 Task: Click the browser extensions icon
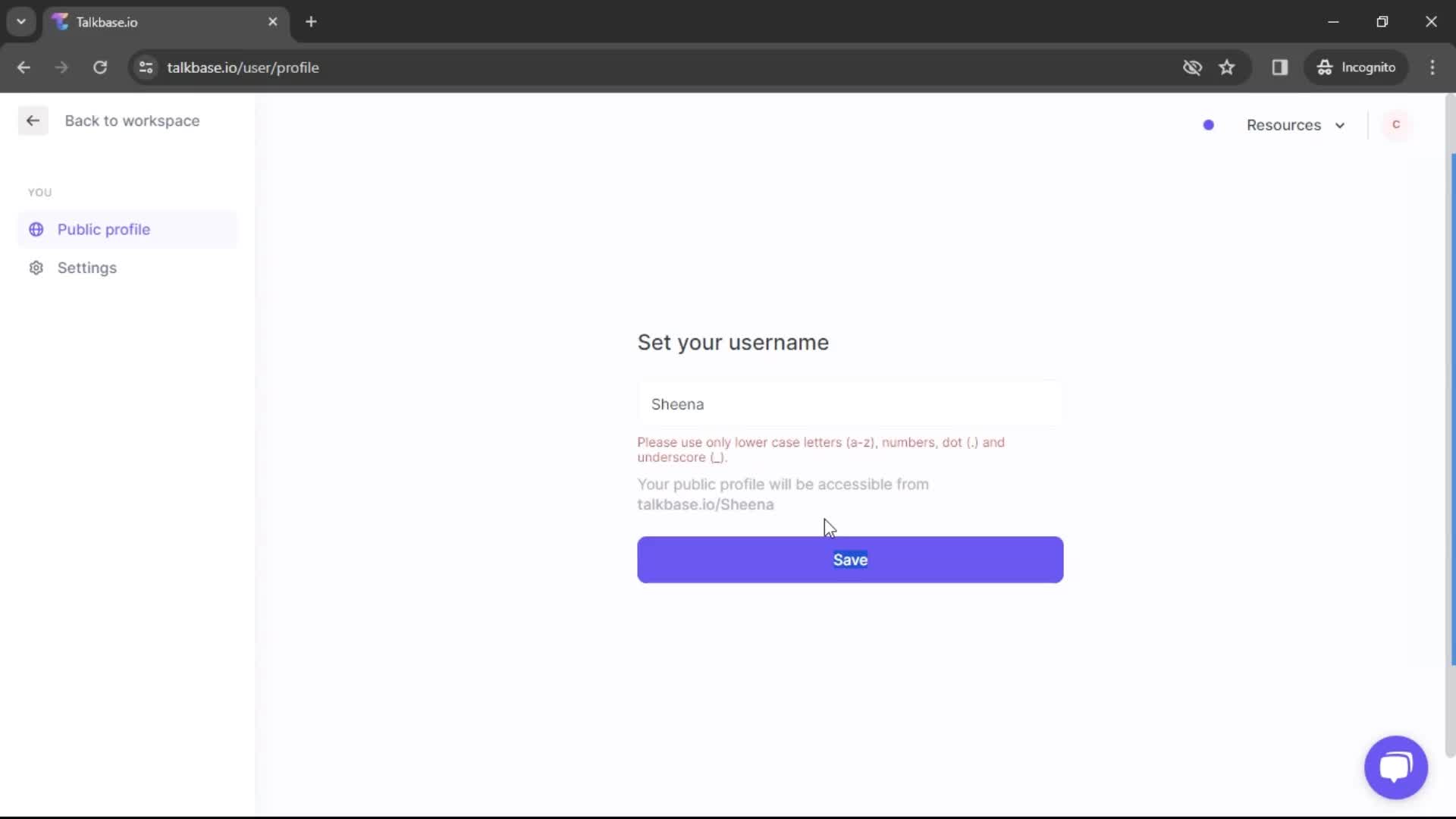[x=1280, y=67]
